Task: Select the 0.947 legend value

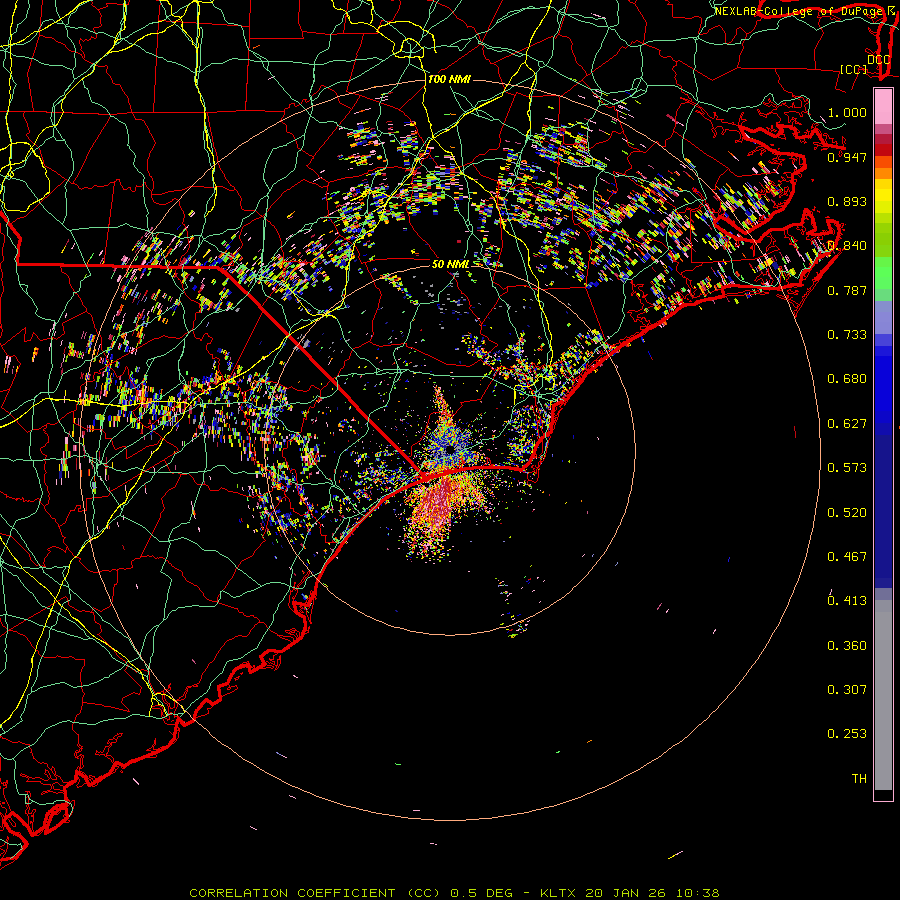Action: [x=847, y=157]
